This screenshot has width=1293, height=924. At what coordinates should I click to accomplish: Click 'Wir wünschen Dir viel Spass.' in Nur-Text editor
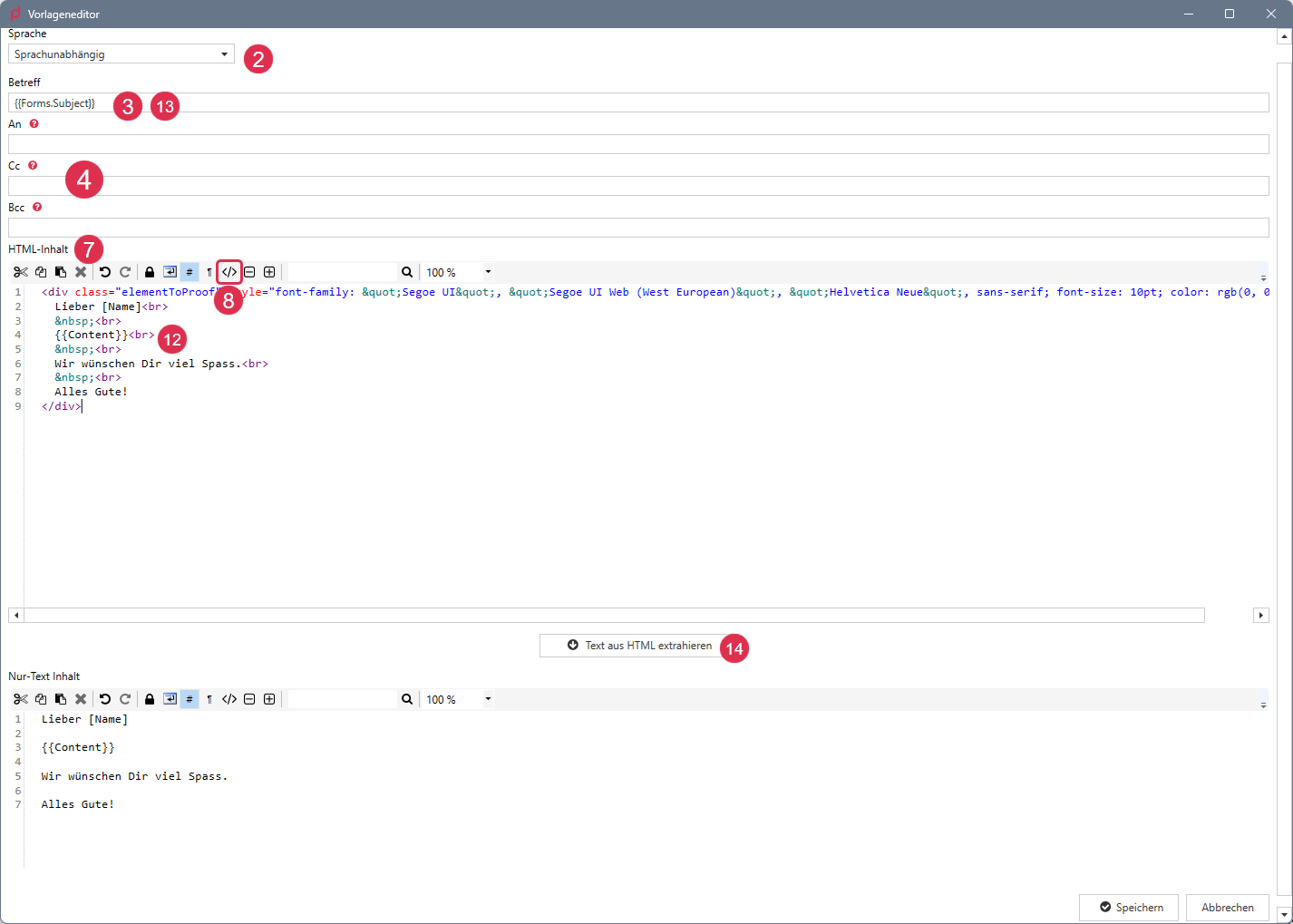pos(134,776)
